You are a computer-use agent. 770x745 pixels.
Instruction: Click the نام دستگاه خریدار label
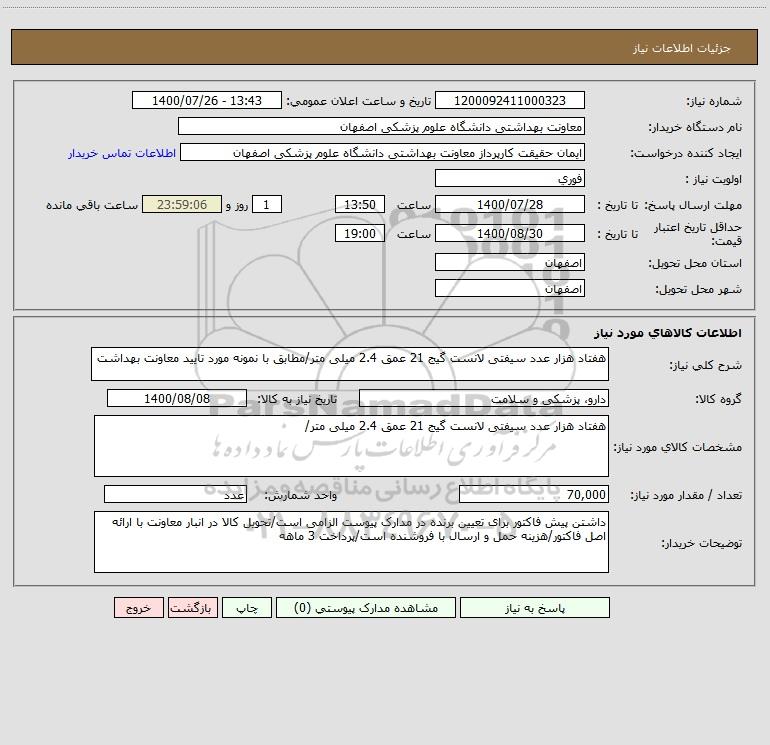click(x=695, y=127)
